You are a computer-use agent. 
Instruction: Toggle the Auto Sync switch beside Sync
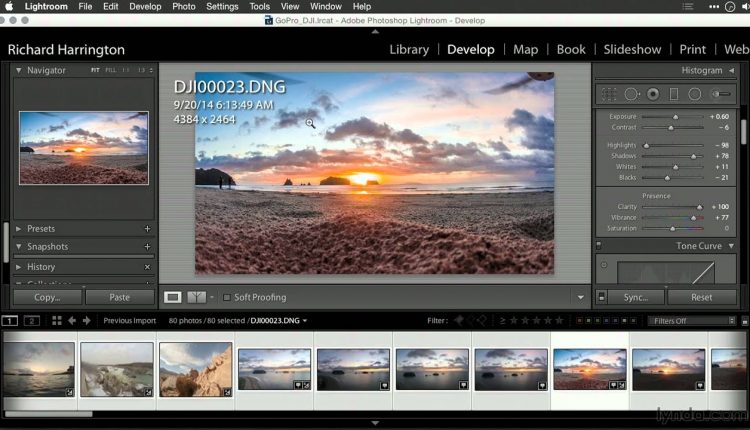602,297
